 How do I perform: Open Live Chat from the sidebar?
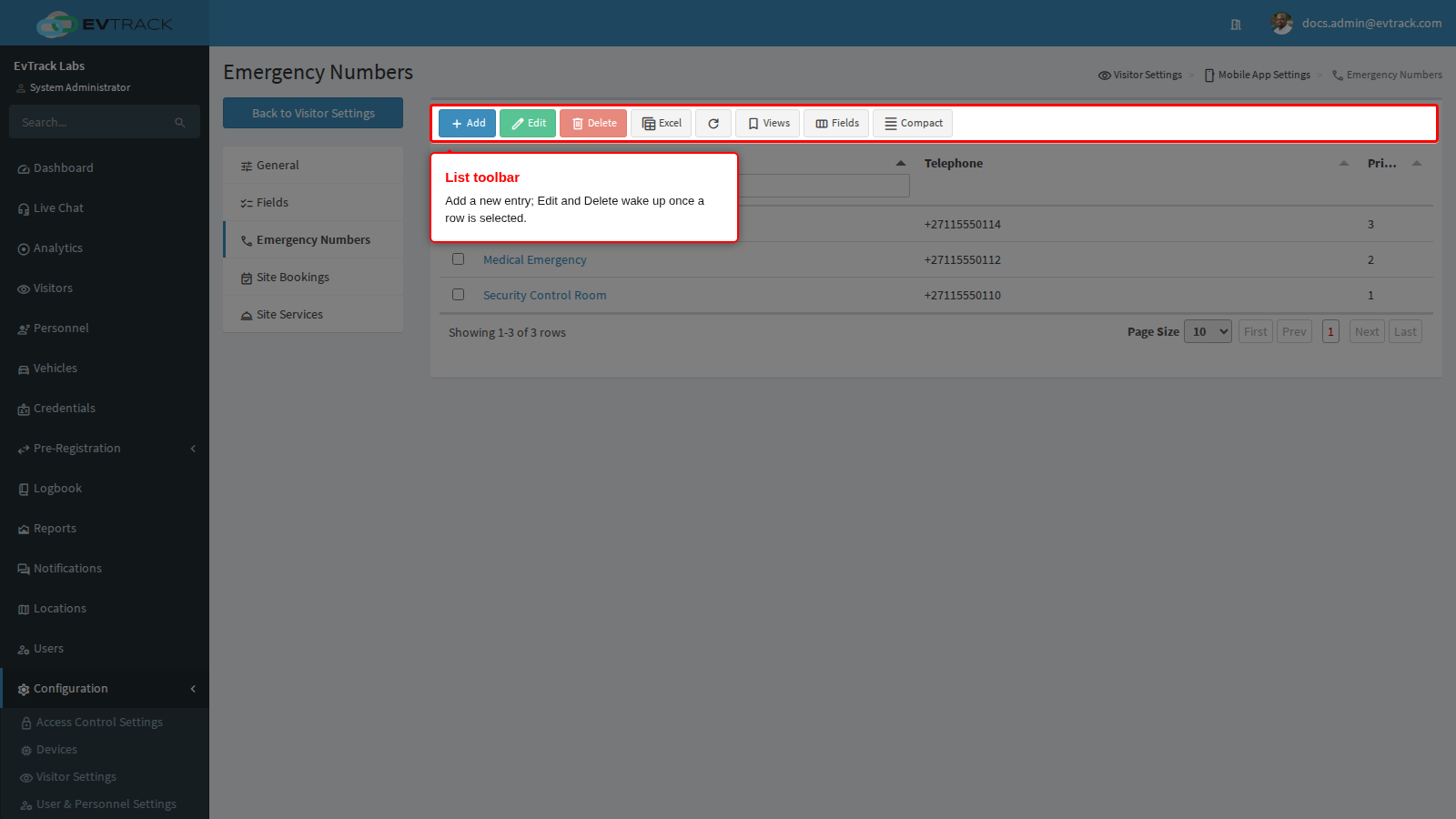point(105,208)
